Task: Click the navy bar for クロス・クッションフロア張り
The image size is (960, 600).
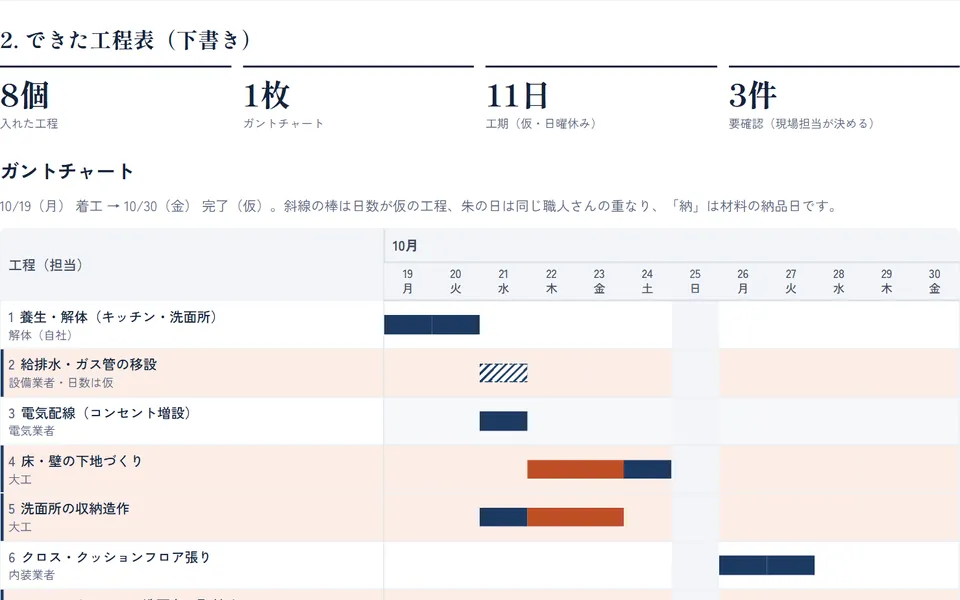Action: coord(767,565)
